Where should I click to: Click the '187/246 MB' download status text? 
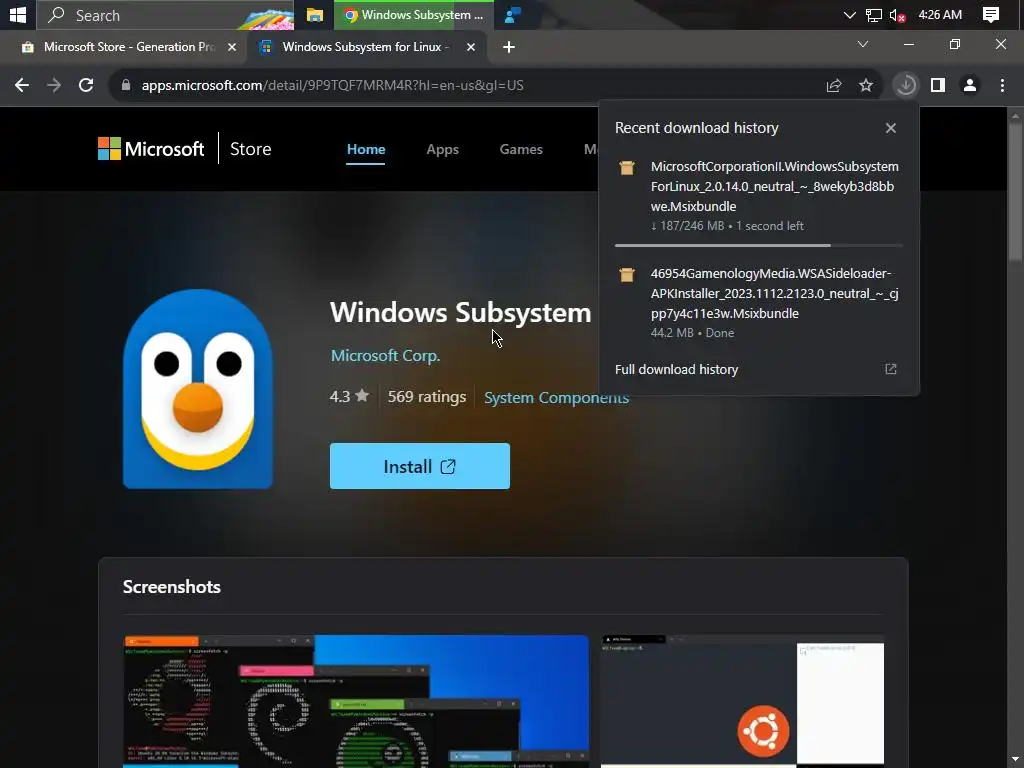(x=727, y=225)
